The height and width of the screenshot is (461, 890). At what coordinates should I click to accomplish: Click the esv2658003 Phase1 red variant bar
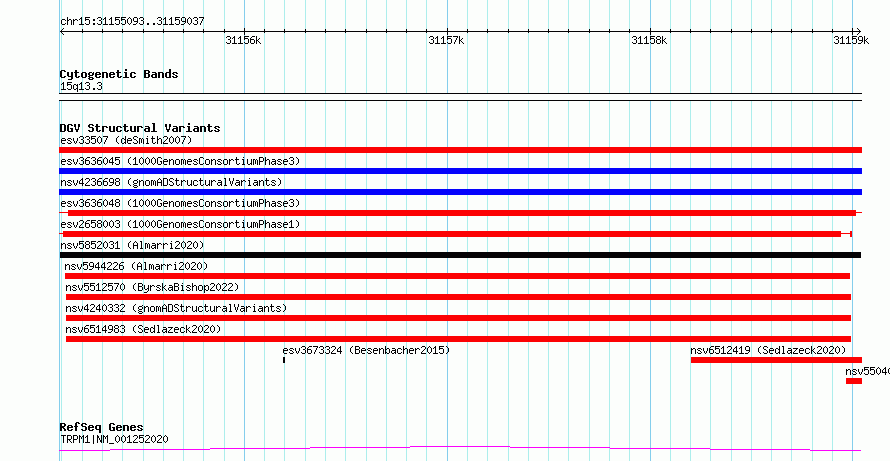pos(456,234)
